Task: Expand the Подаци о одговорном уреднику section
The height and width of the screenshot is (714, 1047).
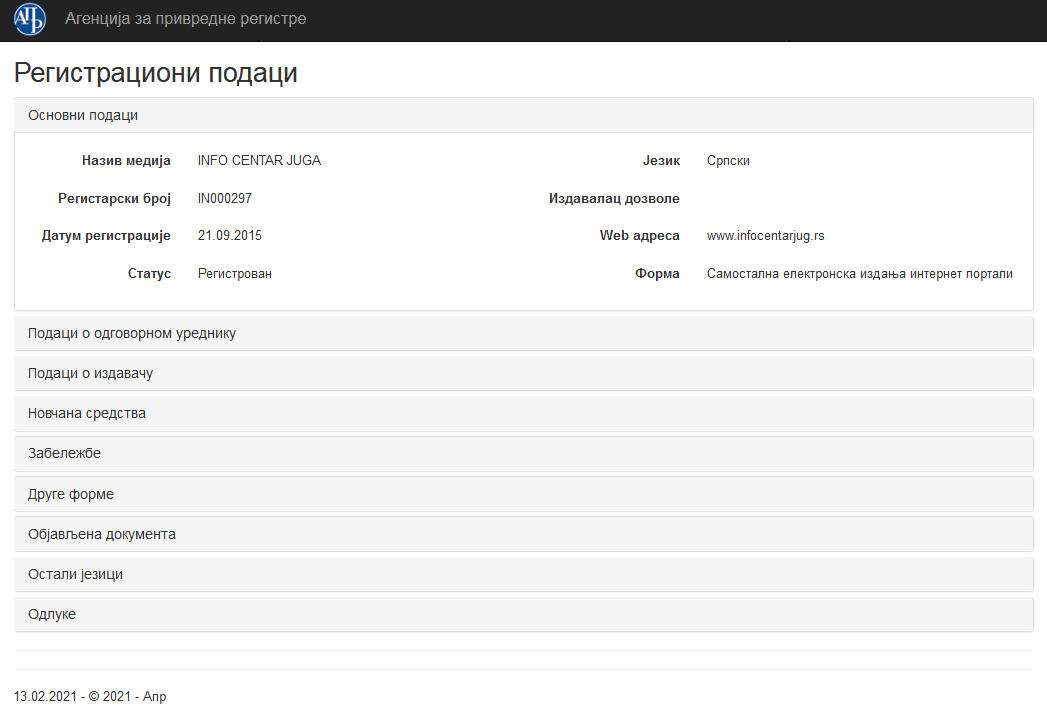Action: (x=132, y=333)
